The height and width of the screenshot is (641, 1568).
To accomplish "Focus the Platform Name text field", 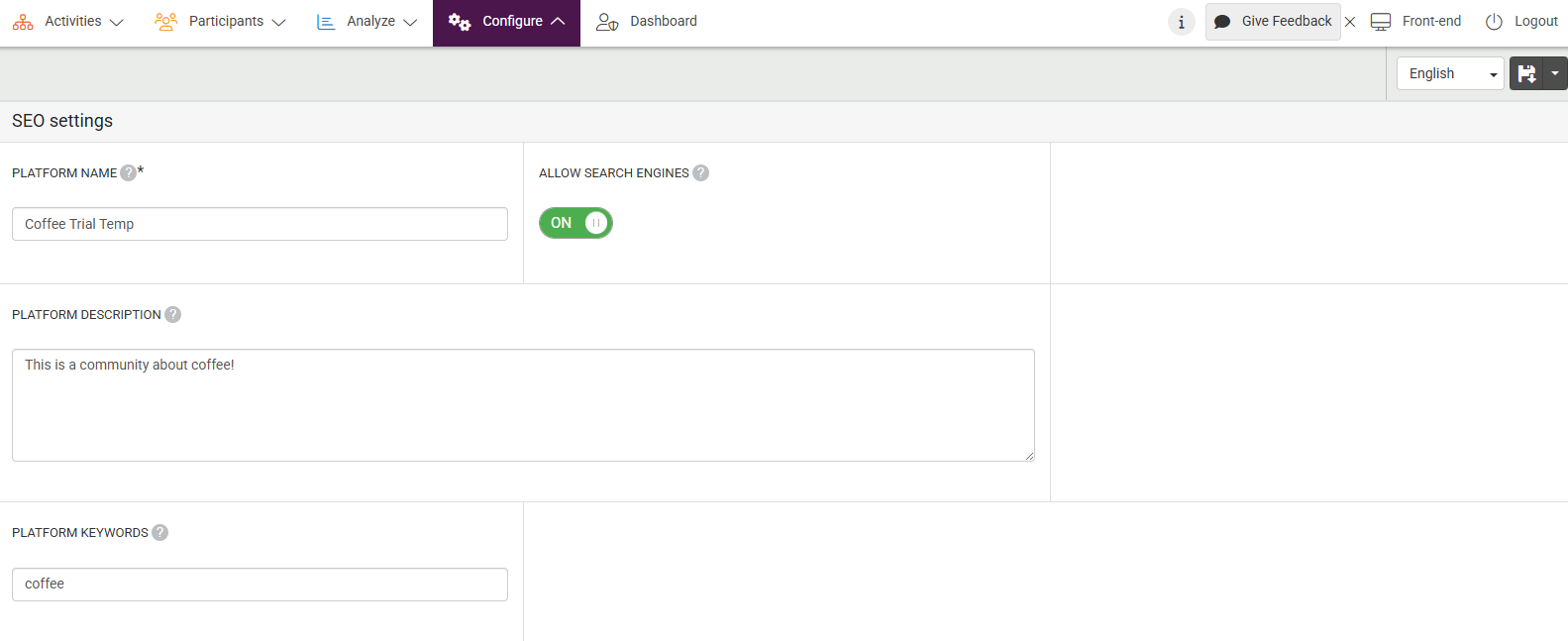I will (x=260, y=224).
